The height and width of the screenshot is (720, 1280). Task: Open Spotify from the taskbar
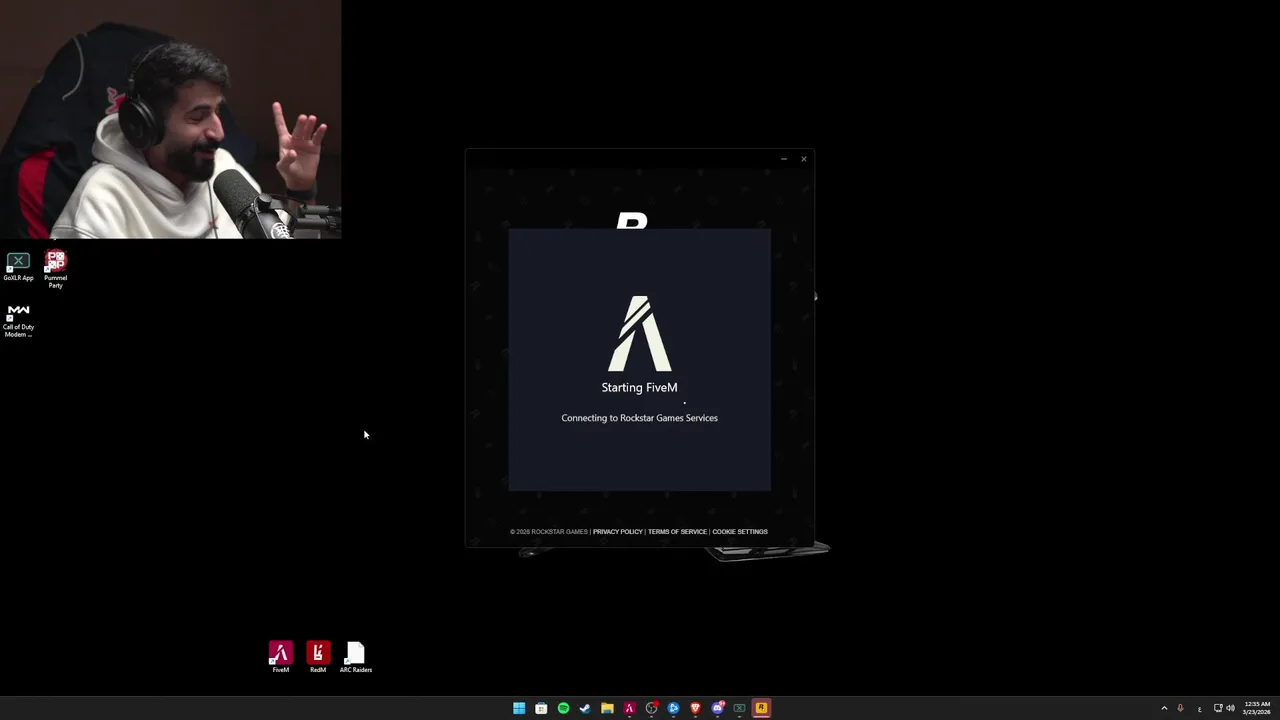tap(563, 708)
